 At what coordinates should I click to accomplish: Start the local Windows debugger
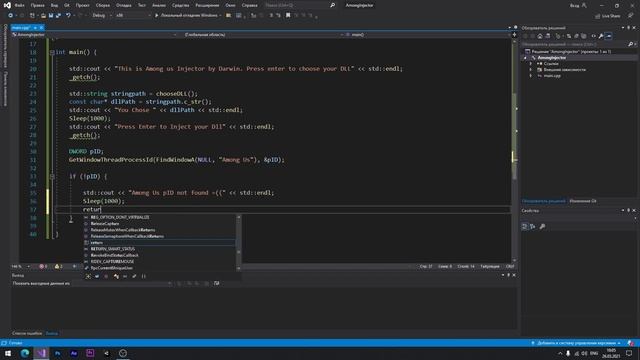pyautogui.click(x=187, y=16)
